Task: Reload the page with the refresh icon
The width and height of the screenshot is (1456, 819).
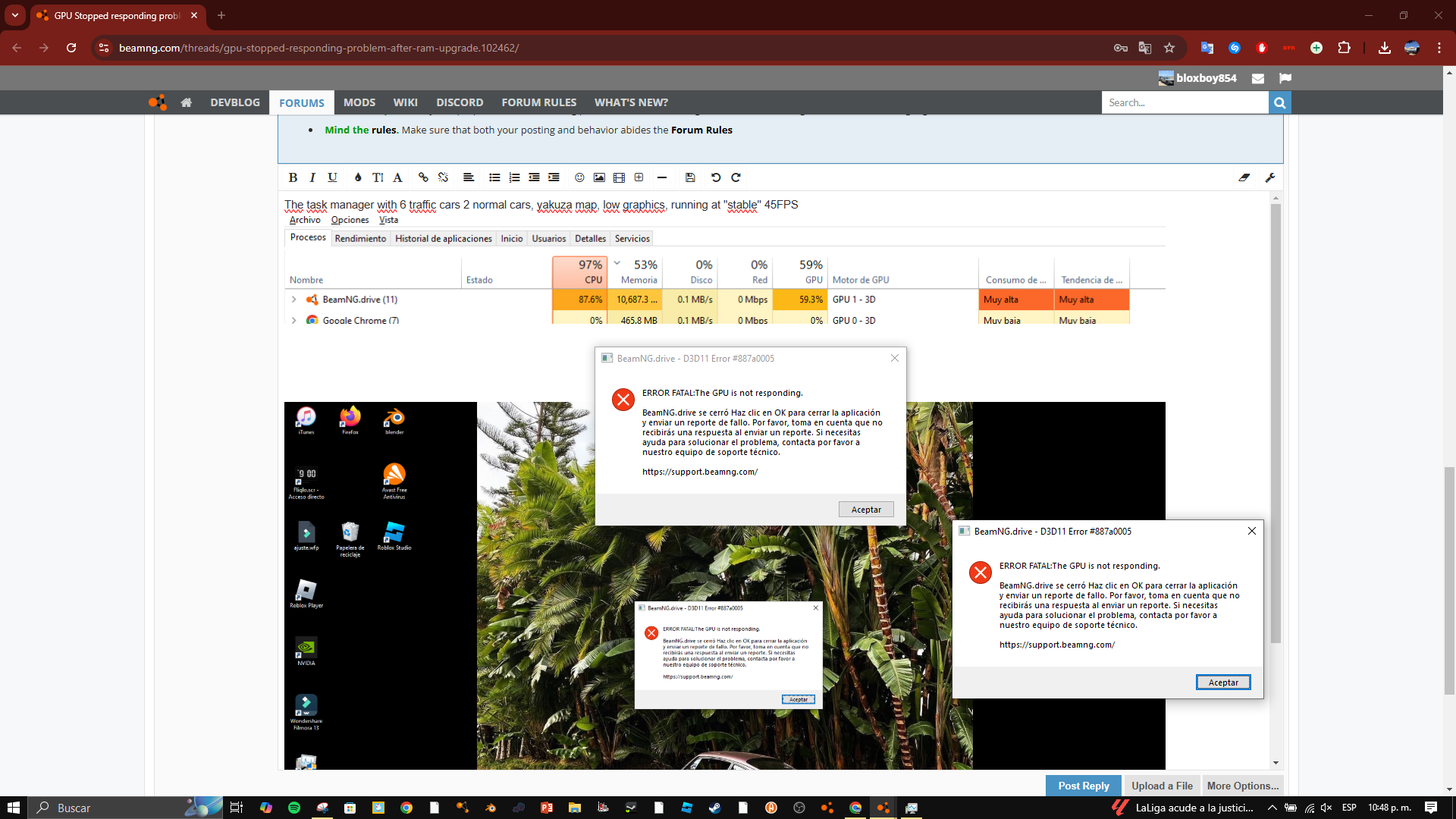Action: [x=71, y=48]
